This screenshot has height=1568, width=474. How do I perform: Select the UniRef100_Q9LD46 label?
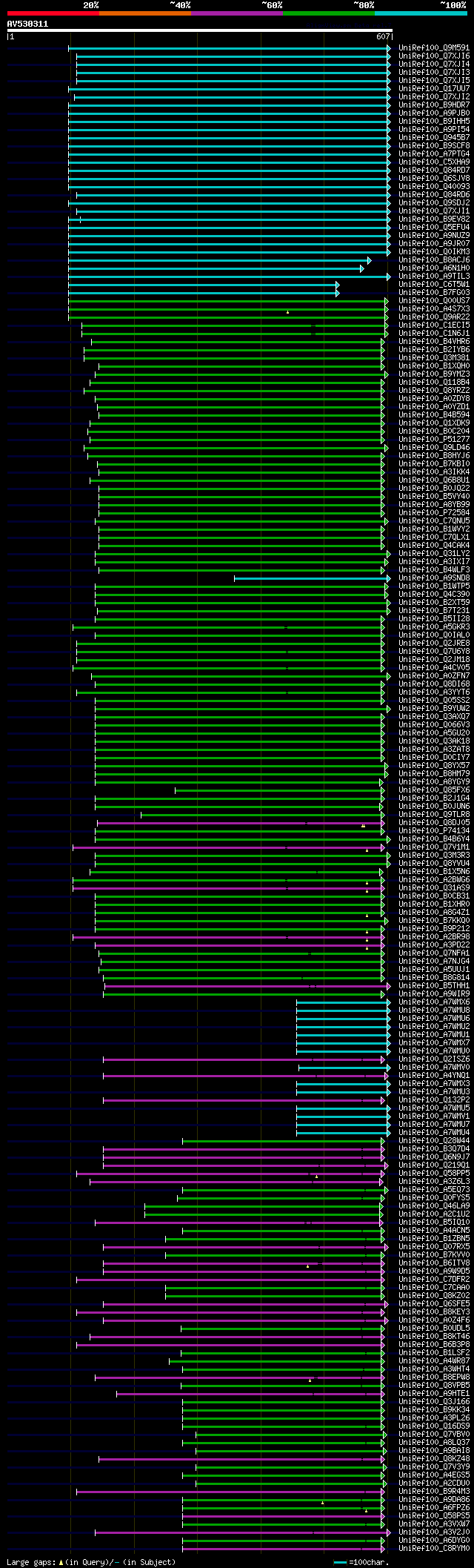434,447
